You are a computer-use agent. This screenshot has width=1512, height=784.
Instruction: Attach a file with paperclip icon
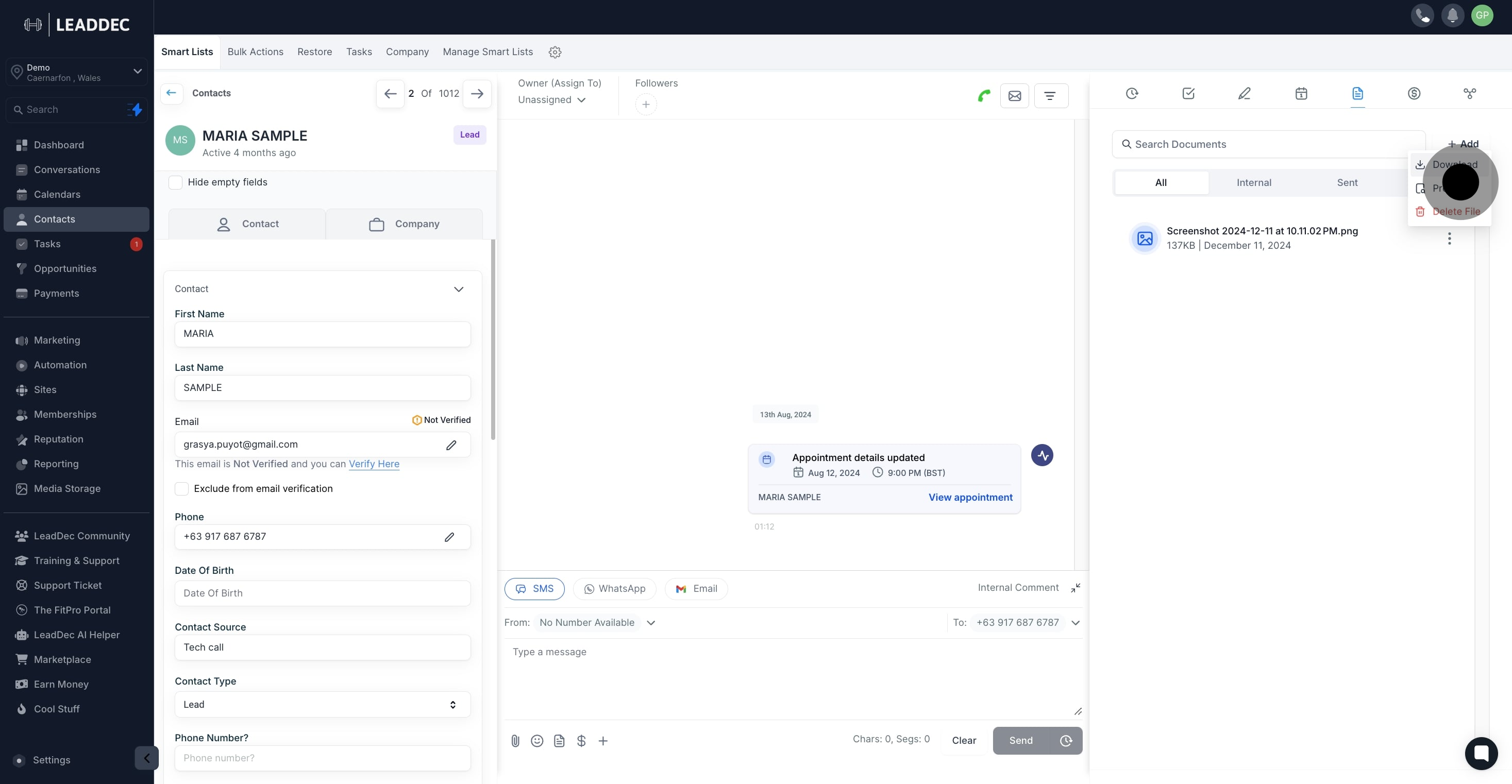coord(515,741)
